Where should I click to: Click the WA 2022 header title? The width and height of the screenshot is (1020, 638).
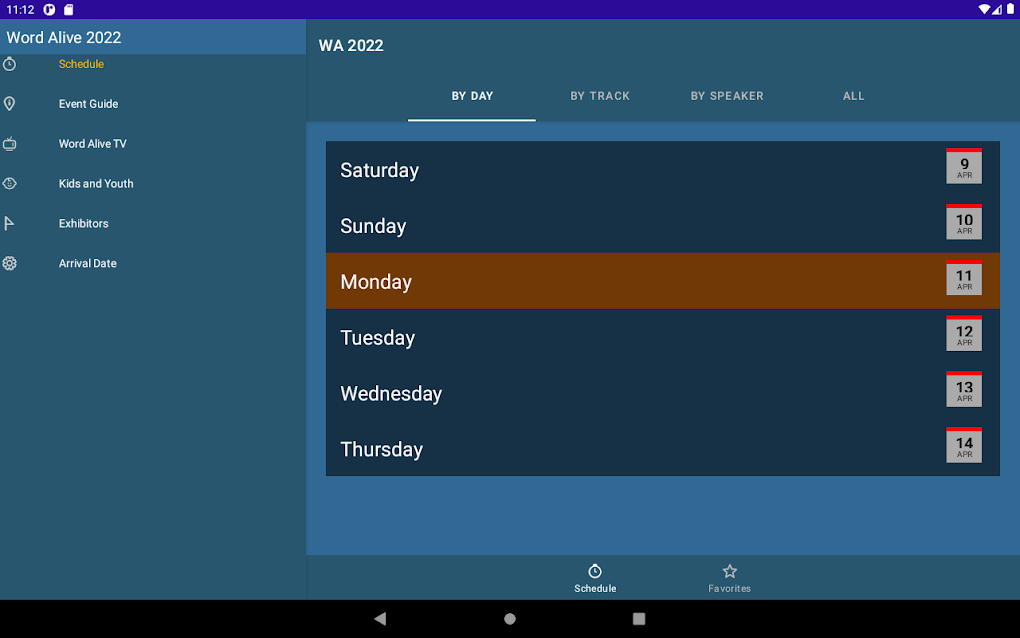coord(351,46)
